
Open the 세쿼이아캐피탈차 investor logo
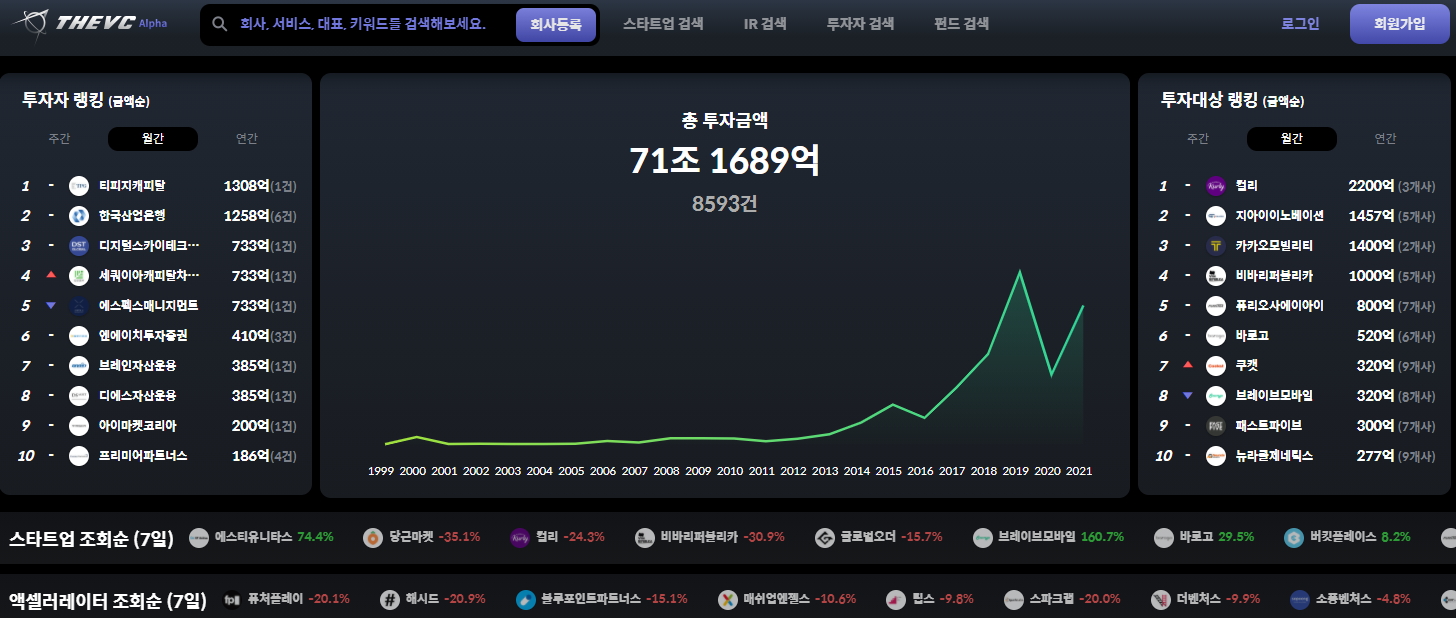(79, 276)
